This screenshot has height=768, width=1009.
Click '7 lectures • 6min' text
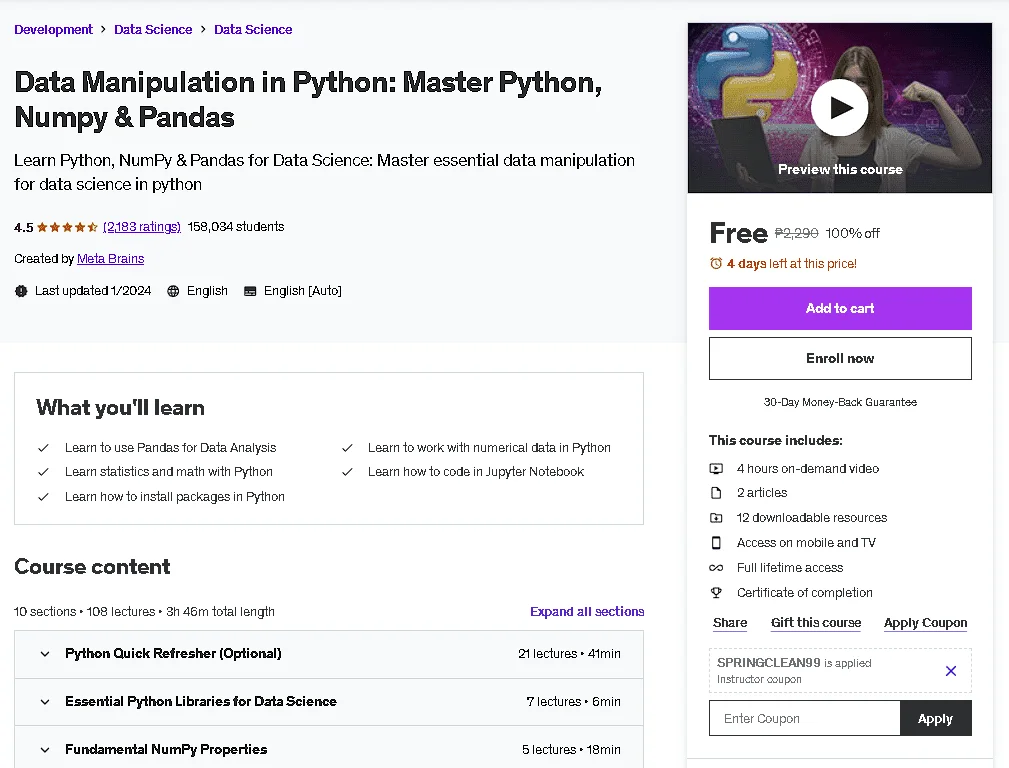point(573,702)
